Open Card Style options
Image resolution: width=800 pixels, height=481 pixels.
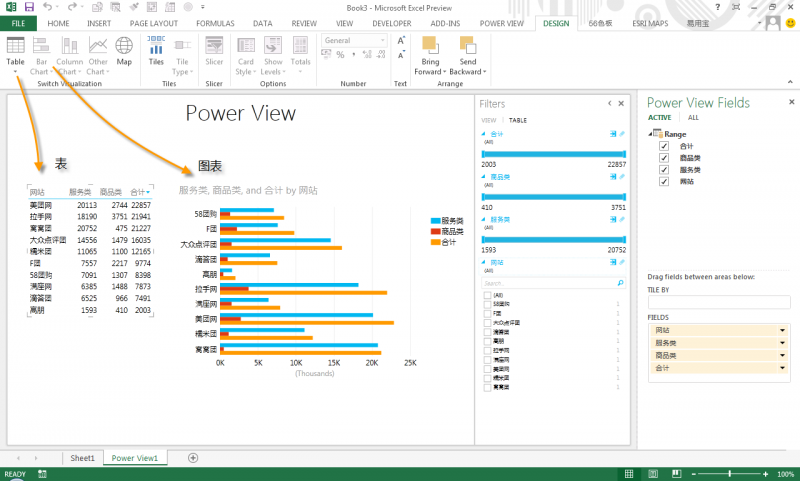coord(246,56)
